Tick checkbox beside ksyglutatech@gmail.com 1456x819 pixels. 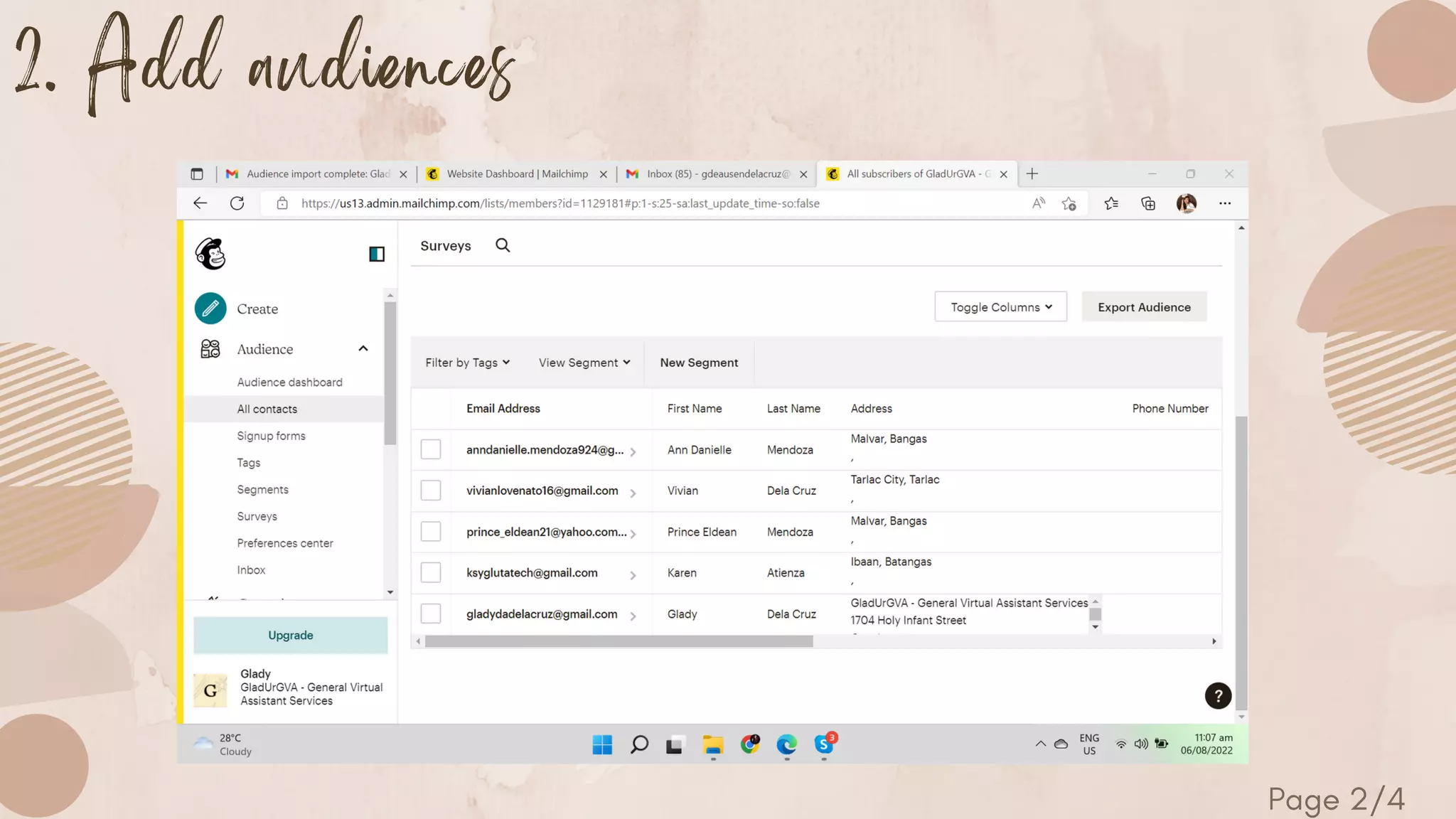(x=431, y=572)
